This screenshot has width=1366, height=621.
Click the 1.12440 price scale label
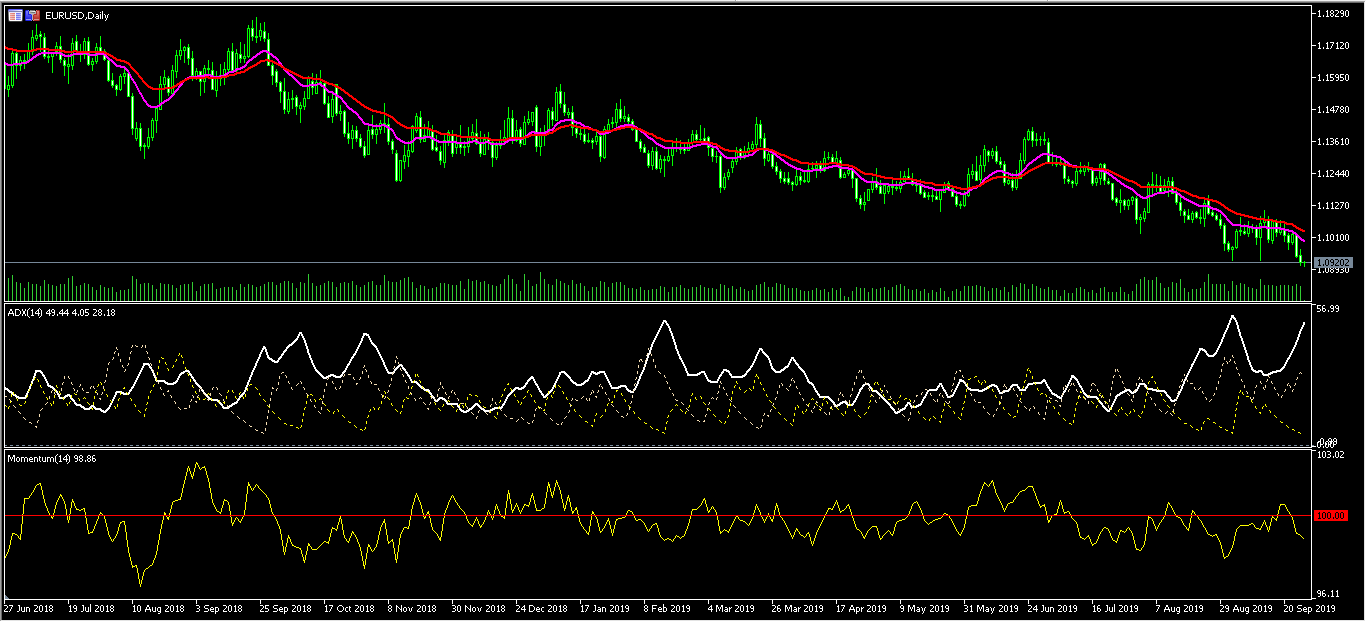1334,174
